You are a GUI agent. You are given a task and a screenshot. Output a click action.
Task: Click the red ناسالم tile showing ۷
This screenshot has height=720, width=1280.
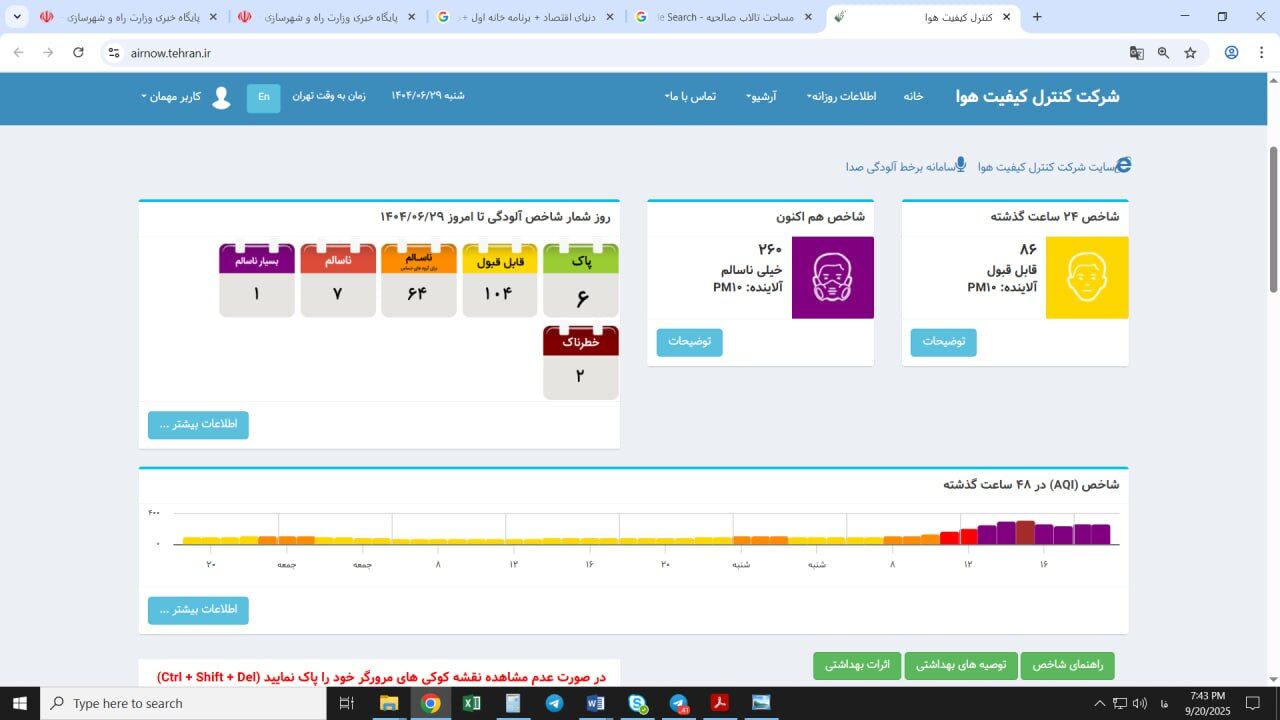[338, 280]
